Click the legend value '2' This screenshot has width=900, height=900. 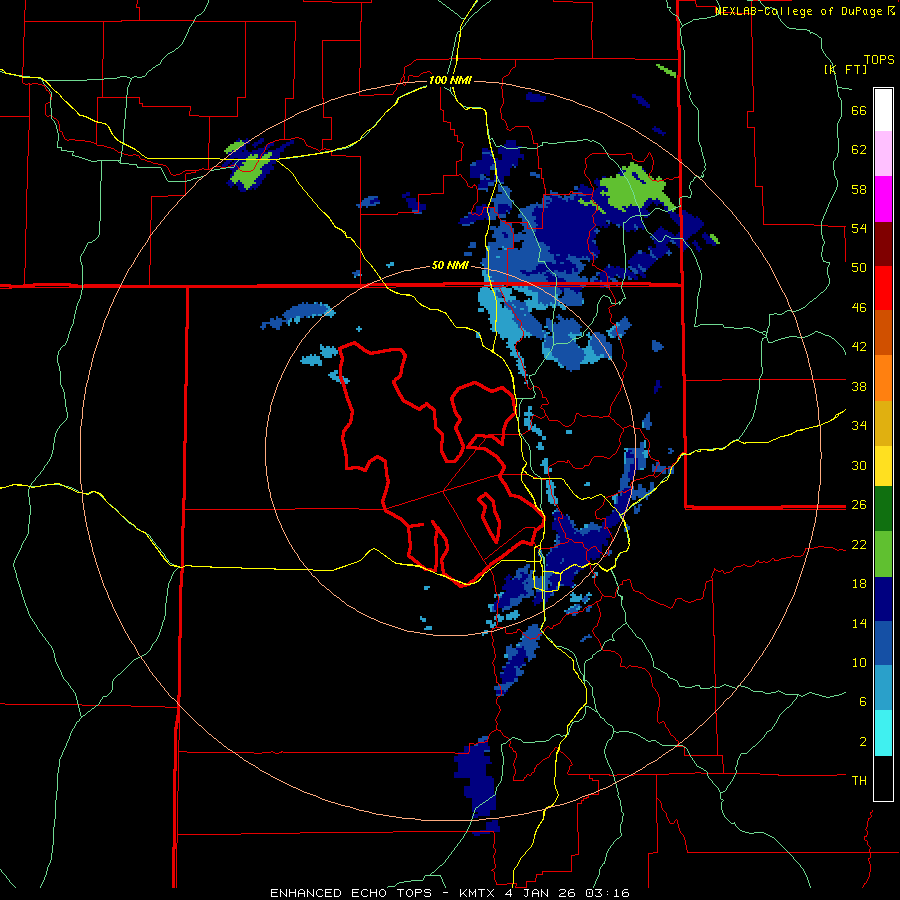click(x=863, y=742)
